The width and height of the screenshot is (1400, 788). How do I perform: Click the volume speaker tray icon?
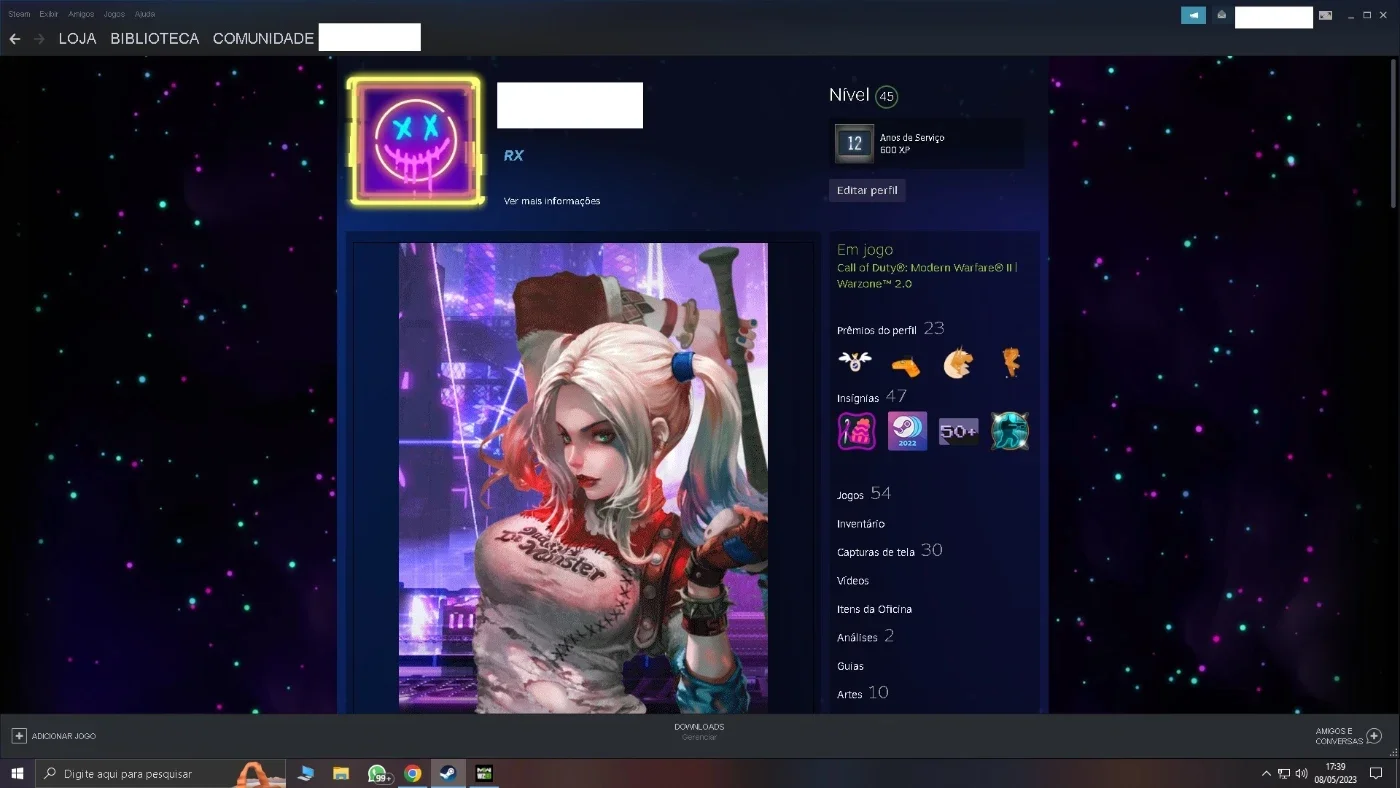tap(1301, 773)
